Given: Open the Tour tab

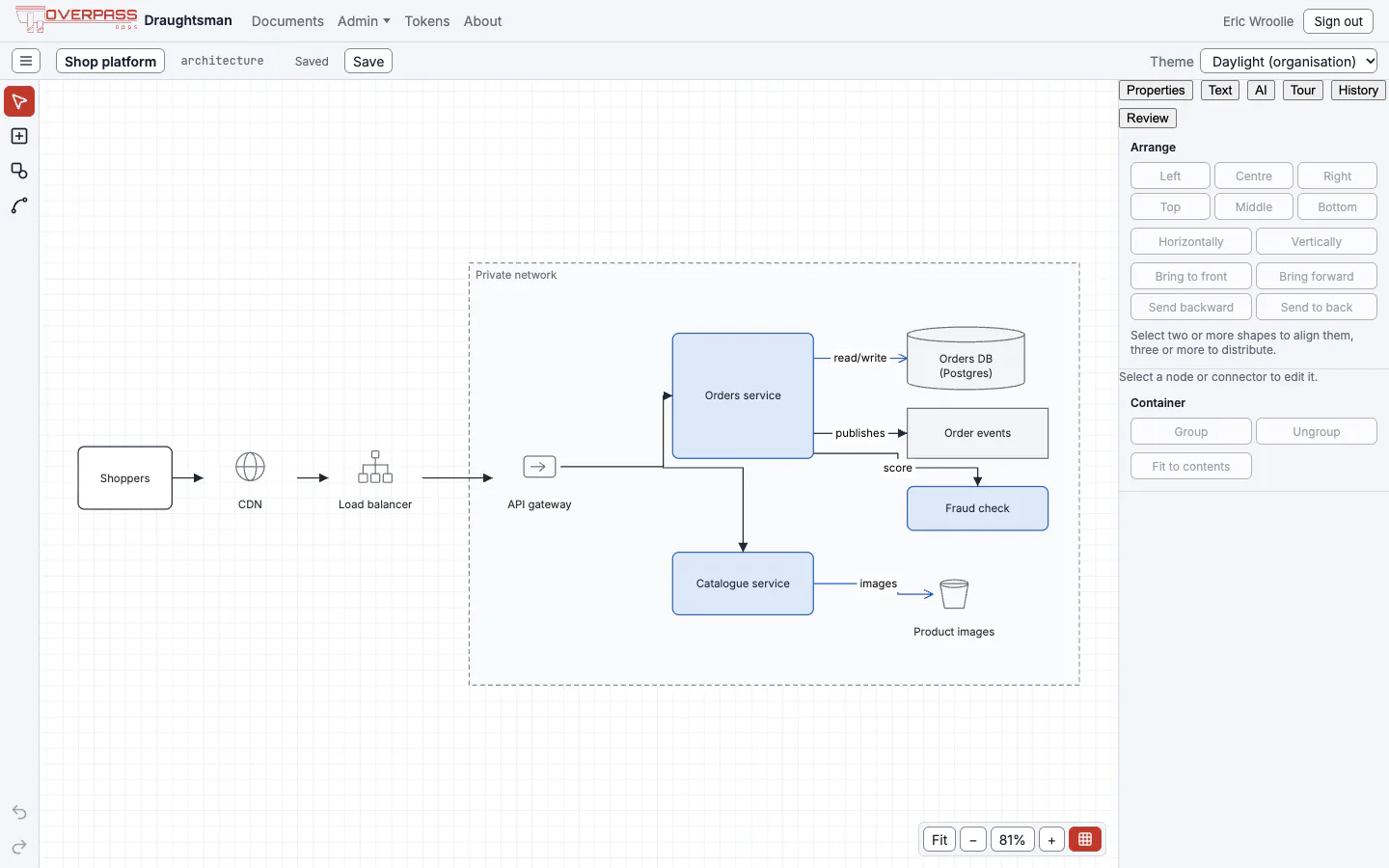Looking at the screenshot, I should (1303, 90).
